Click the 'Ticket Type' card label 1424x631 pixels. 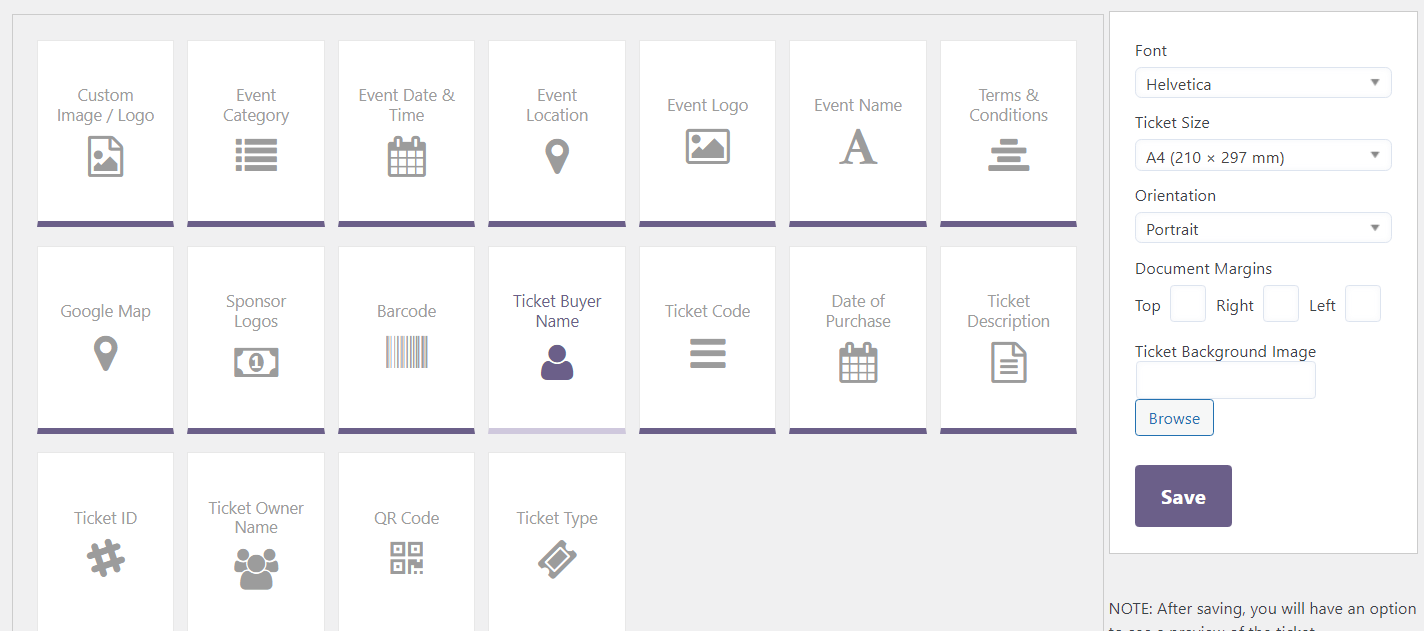(x=557, y=518)
